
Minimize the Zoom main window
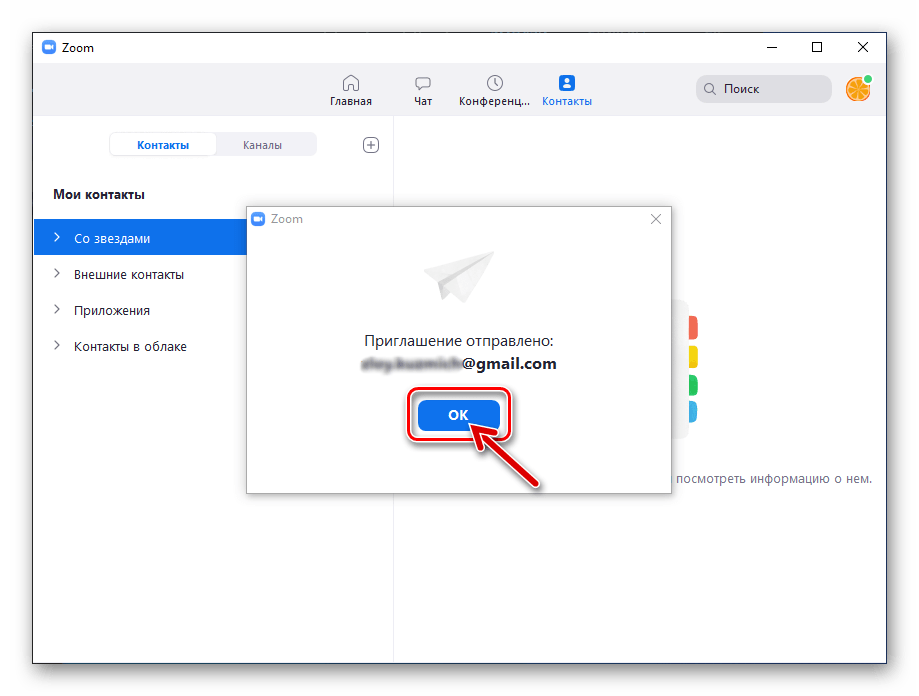pyautogui.click(x=772, y=47)
